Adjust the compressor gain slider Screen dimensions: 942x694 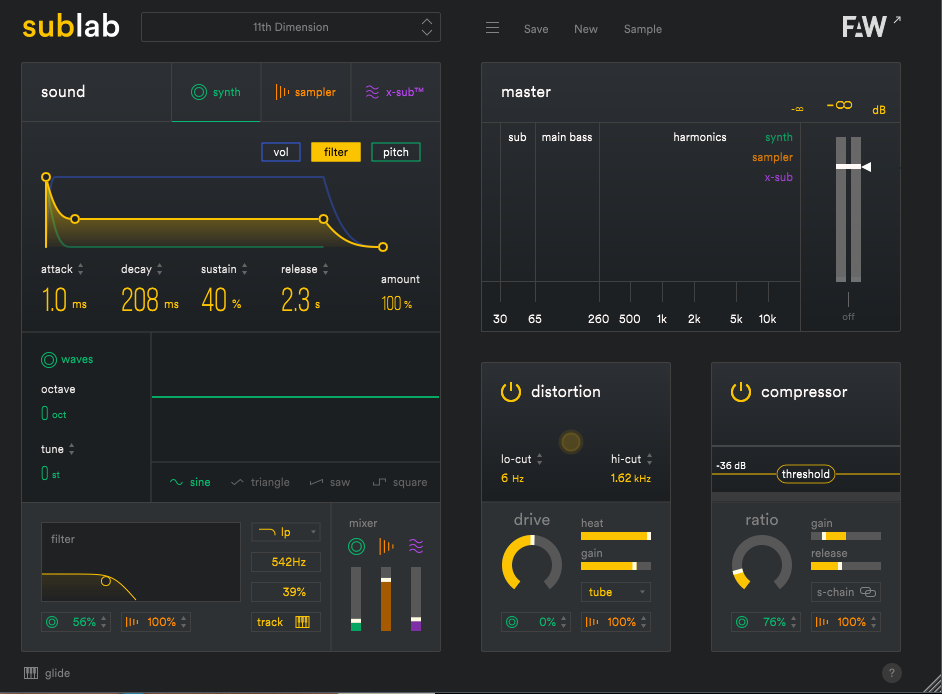(846, 536)
